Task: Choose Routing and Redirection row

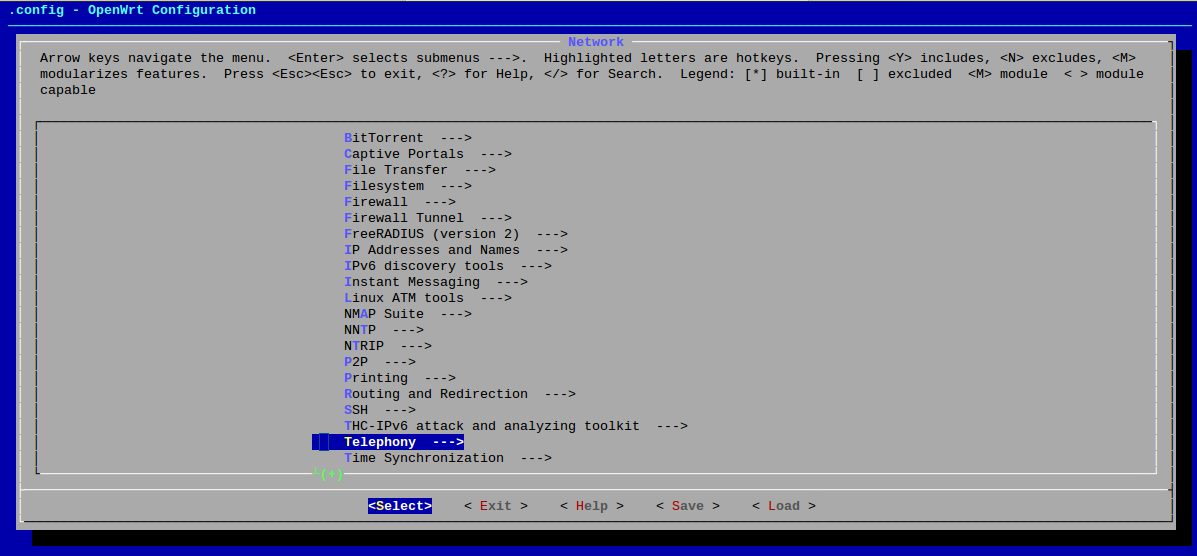Action: [460, 395]
